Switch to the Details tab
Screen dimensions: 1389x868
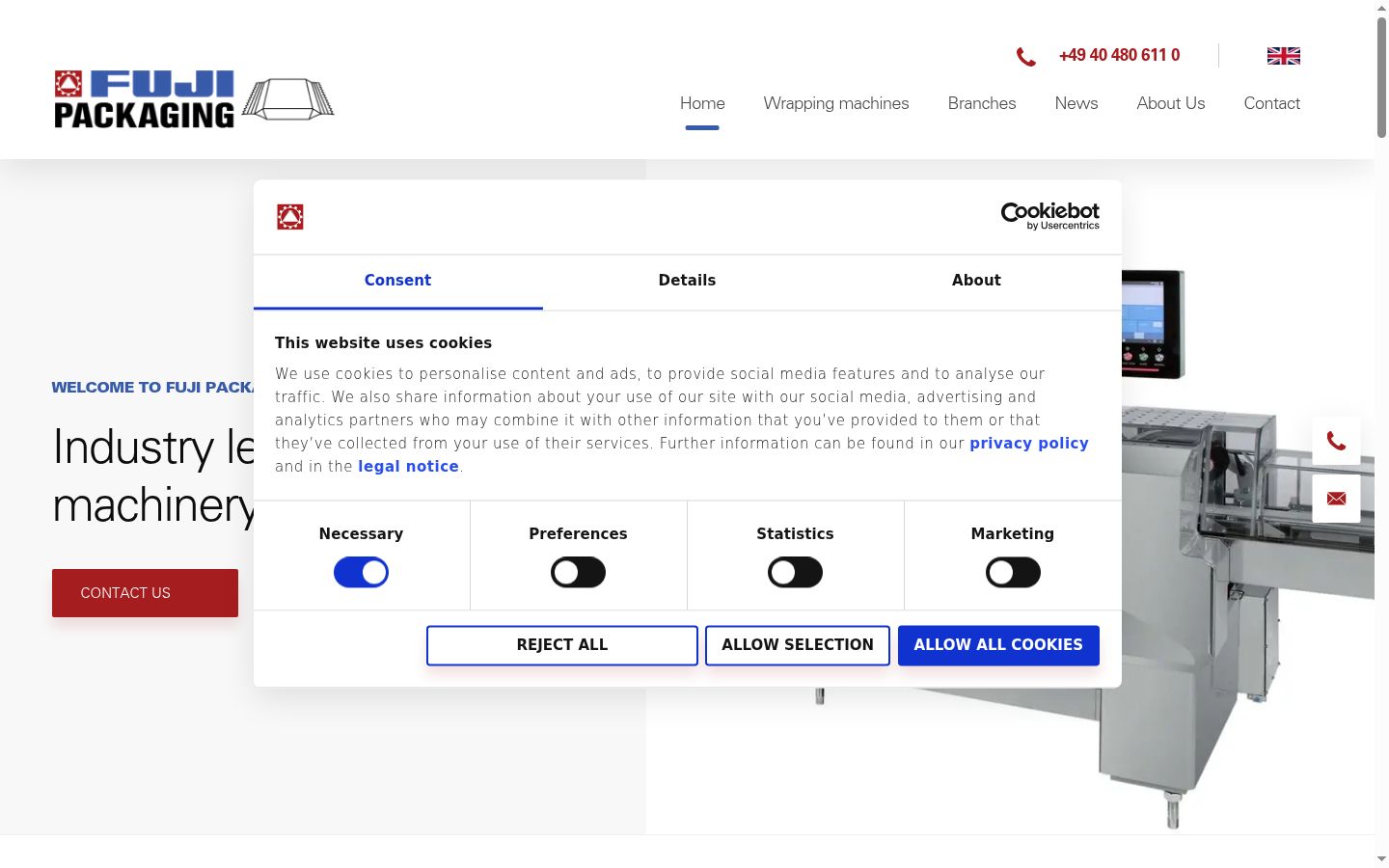(x=687, y=281)
